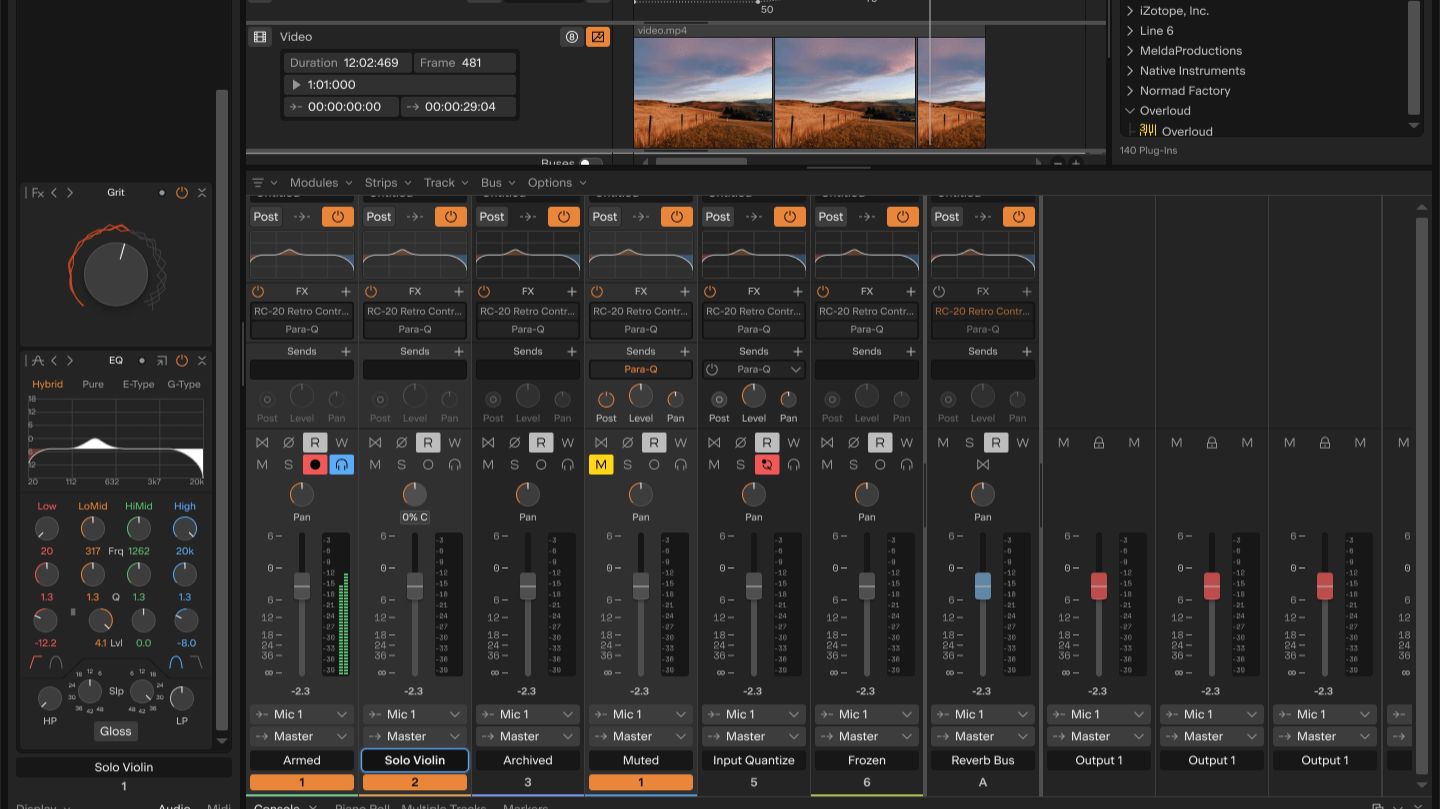Disarm recording on the Armed strip
1440x809 pixels.
pos(315,464)
